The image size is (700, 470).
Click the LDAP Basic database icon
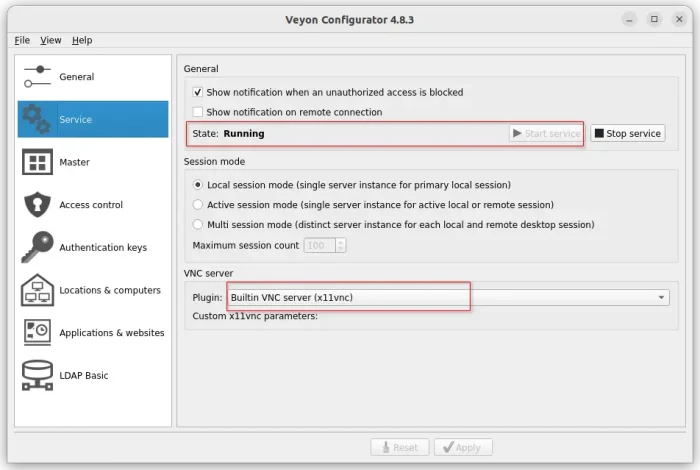pos(37,375)
